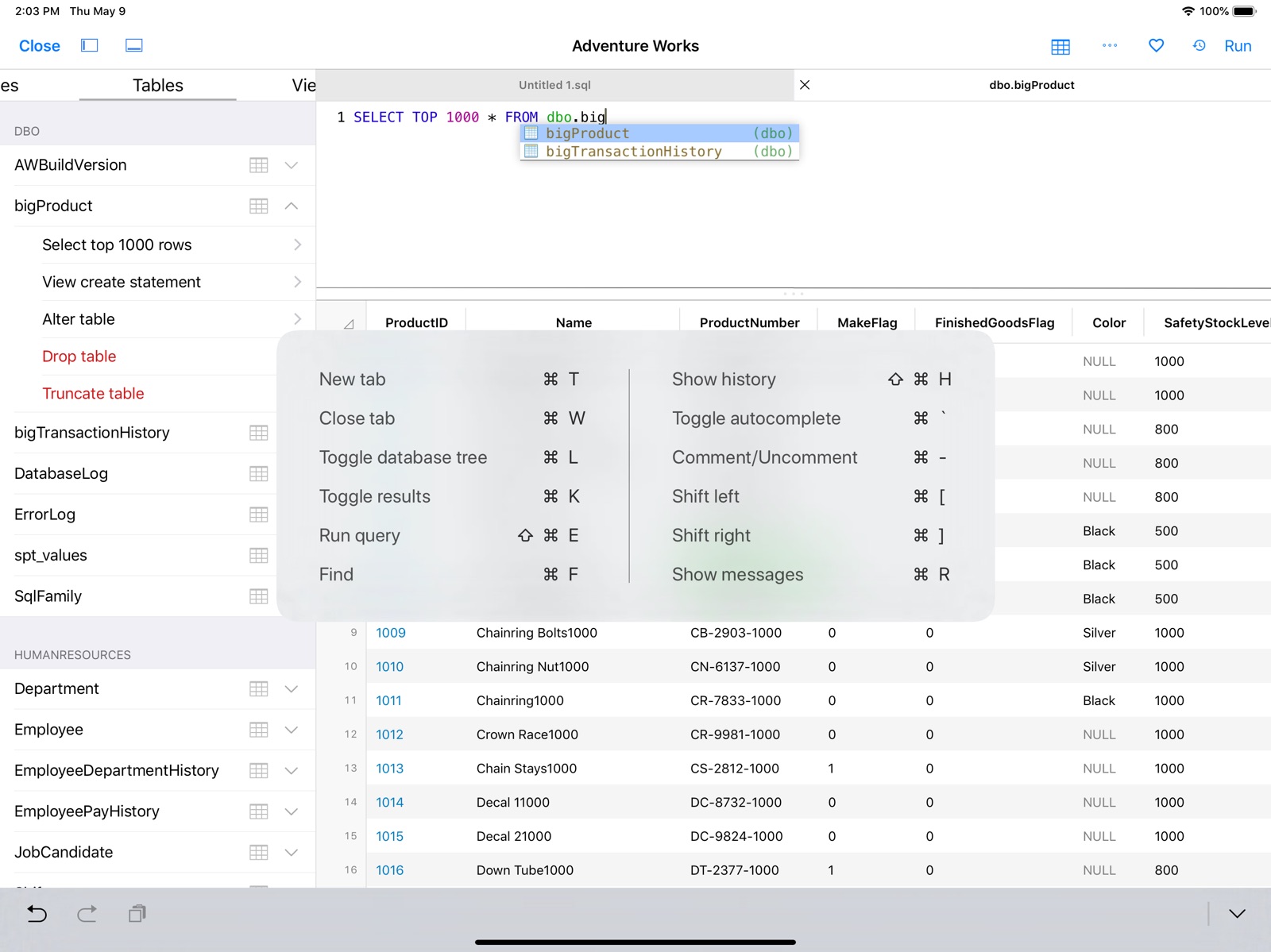Viewport: 1271px width, 952px height.
Task: Open AWBuildVersion table grid icon
Action: point(259,165)
